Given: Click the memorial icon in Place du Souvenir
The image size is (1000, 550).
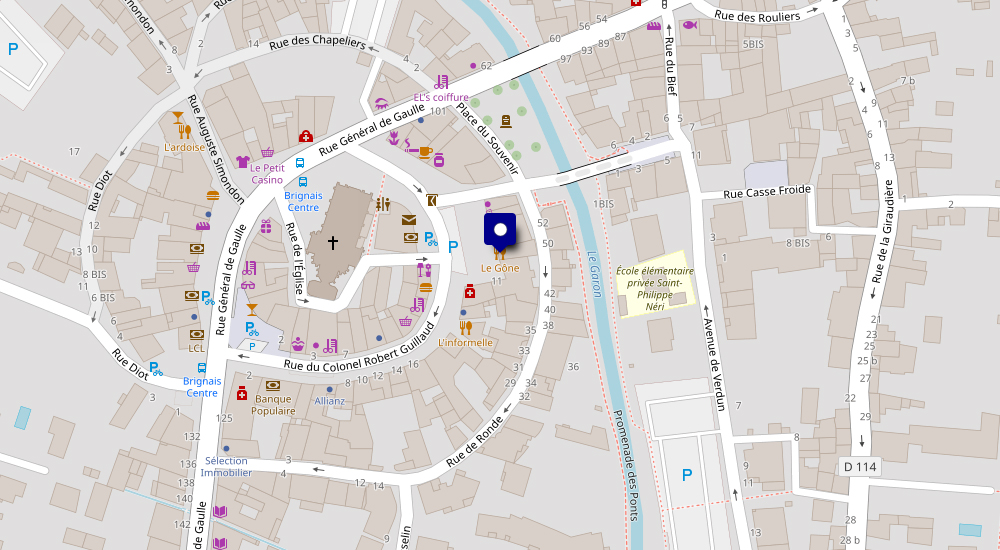Looking at the screenshot, I should [506, 121].
